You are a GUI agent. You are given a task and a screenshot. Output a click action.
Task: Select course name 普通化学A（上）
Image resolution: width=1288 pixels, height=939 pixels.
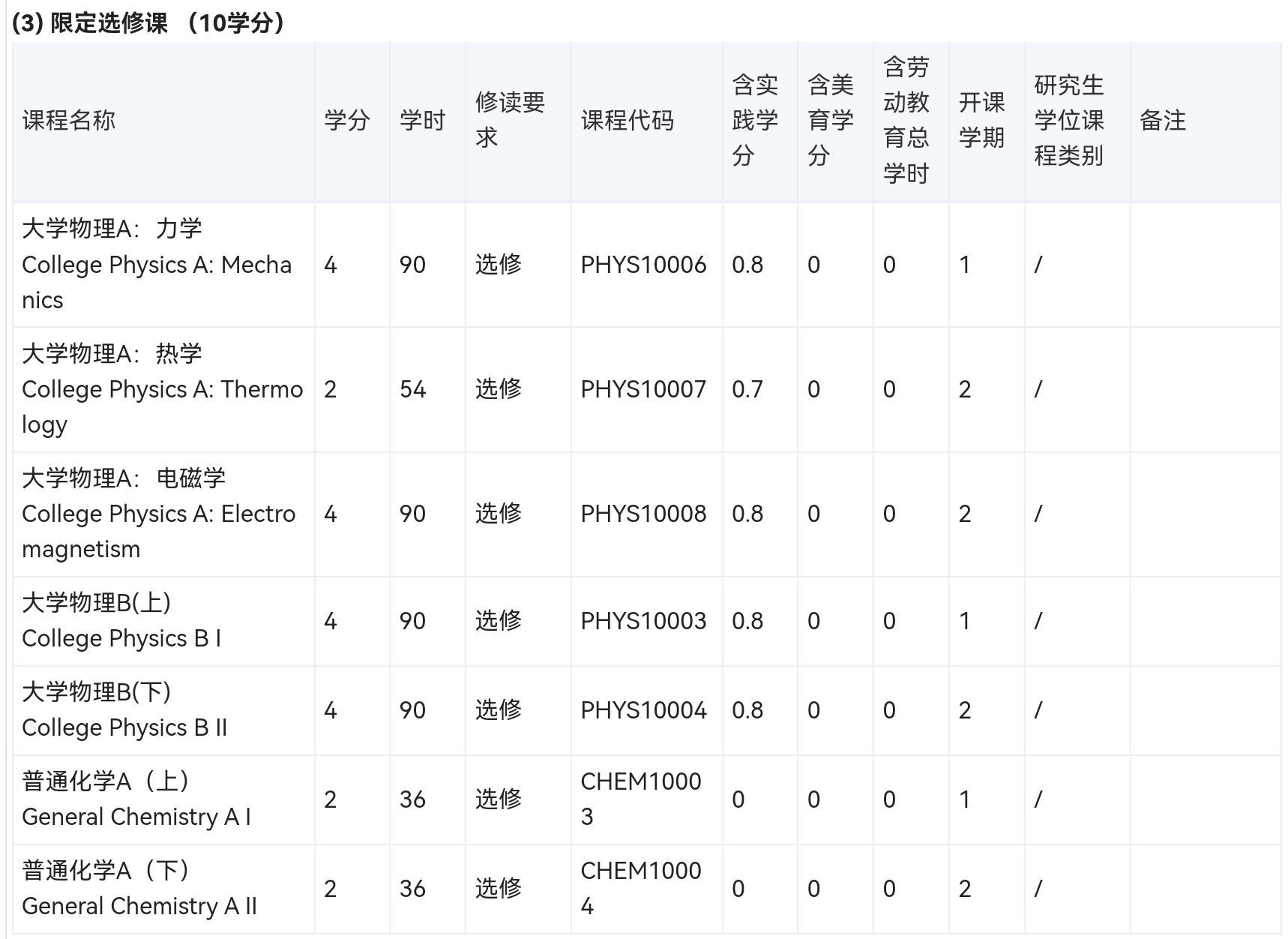pos(106,780)
